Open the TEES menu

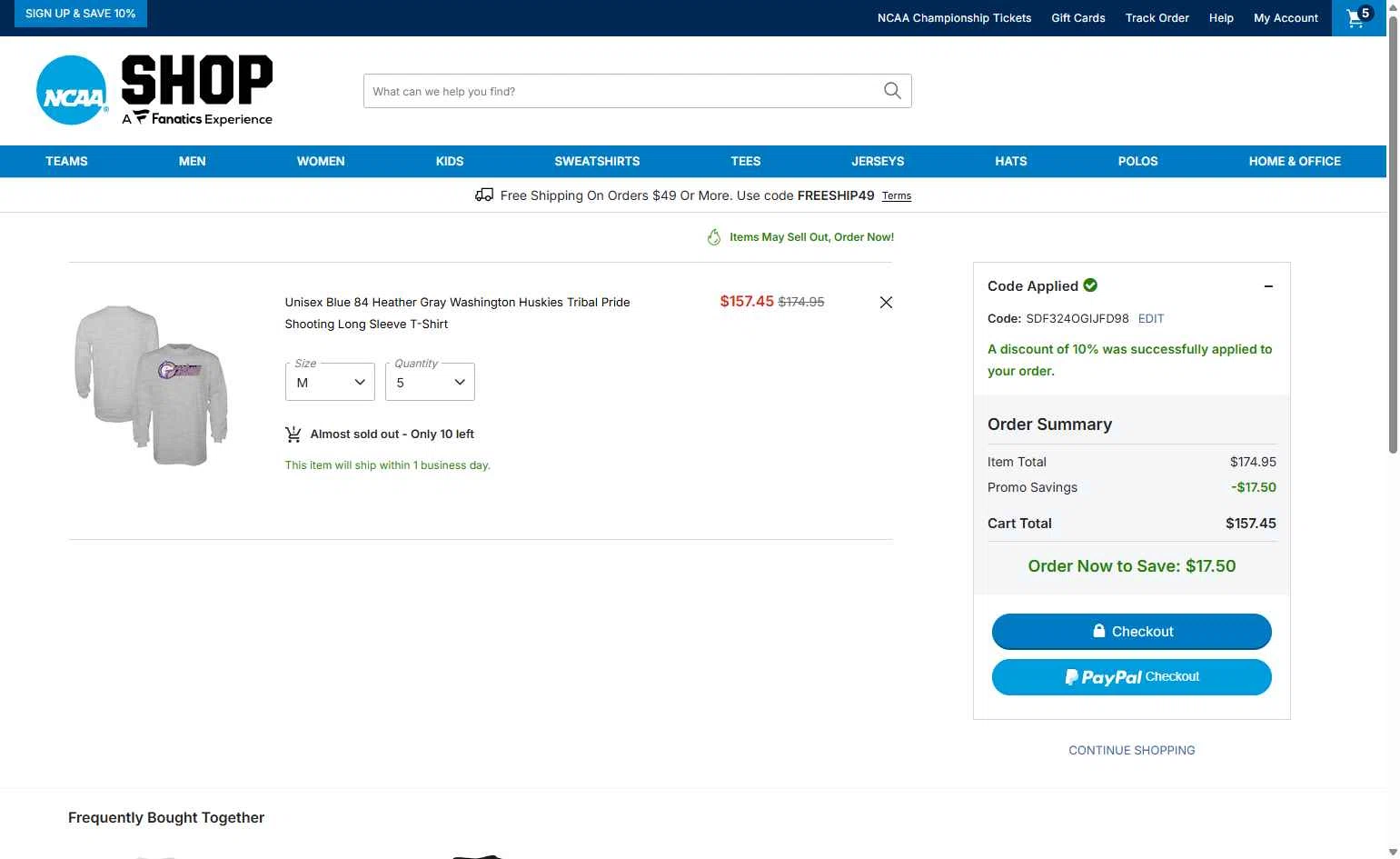click(x=746, y=161)
